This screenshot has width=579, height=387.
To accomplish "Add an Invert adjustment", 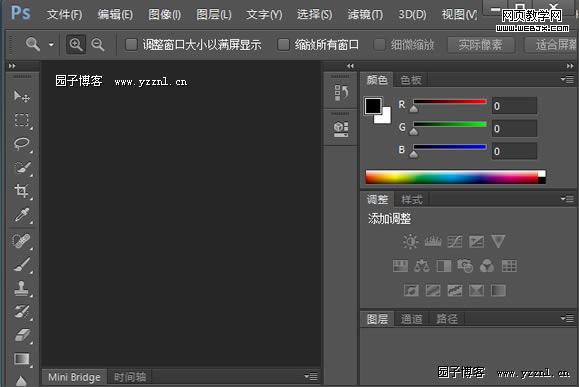I will point(411,290).
